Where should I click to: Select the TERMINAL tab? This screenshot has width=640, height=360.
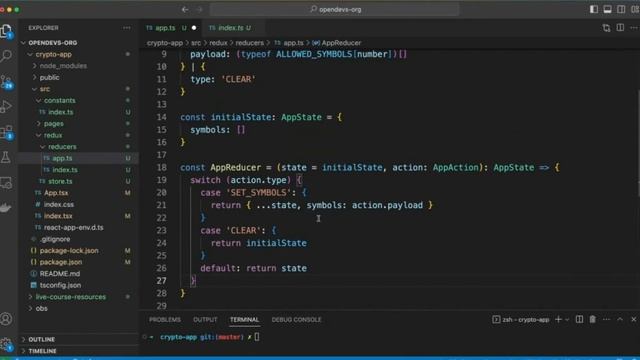click(x=244, y=320)
